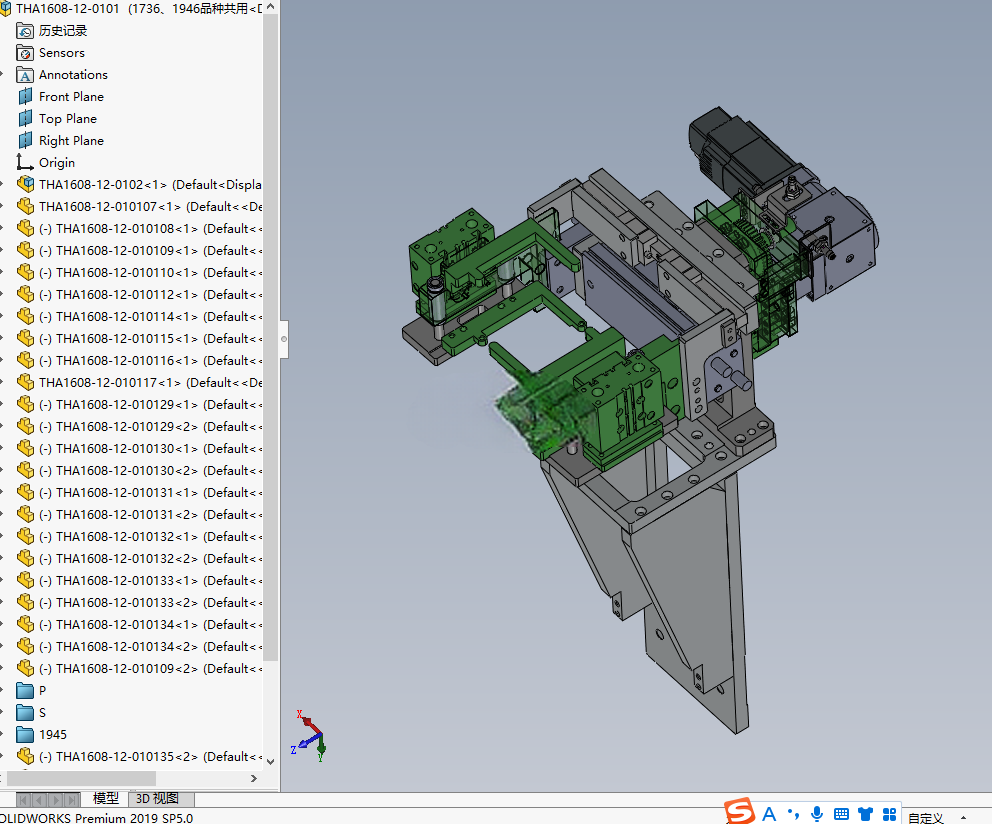Click the microphone icon in IME bar
992x824 pixels.
[x=817, y=814]
